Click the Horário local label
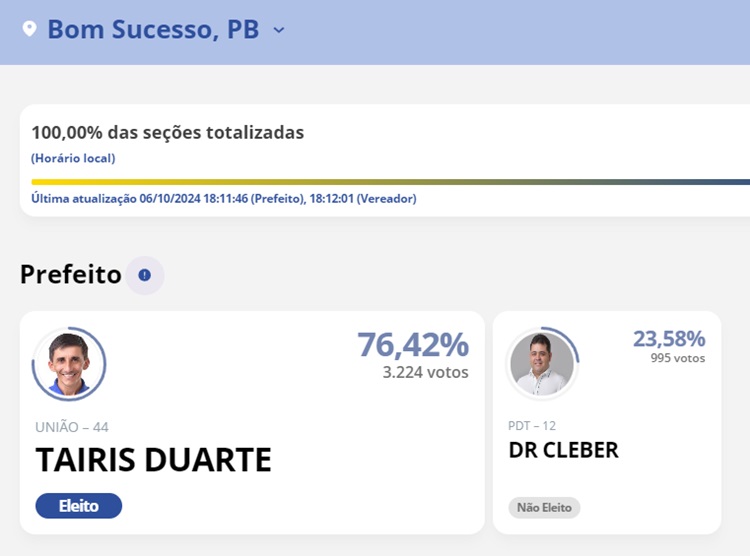The height and width of the screenshot is (556, 750). pos(73,158)
